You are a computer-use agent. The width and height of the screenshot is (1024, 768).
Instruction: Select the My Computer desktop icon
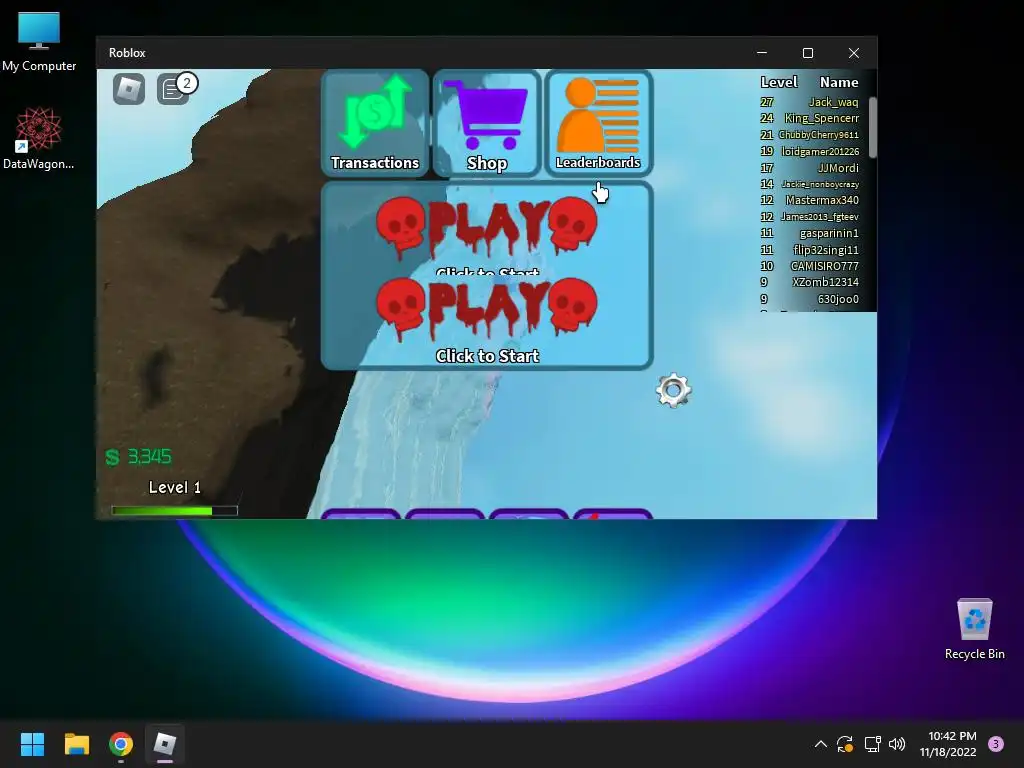39,42
